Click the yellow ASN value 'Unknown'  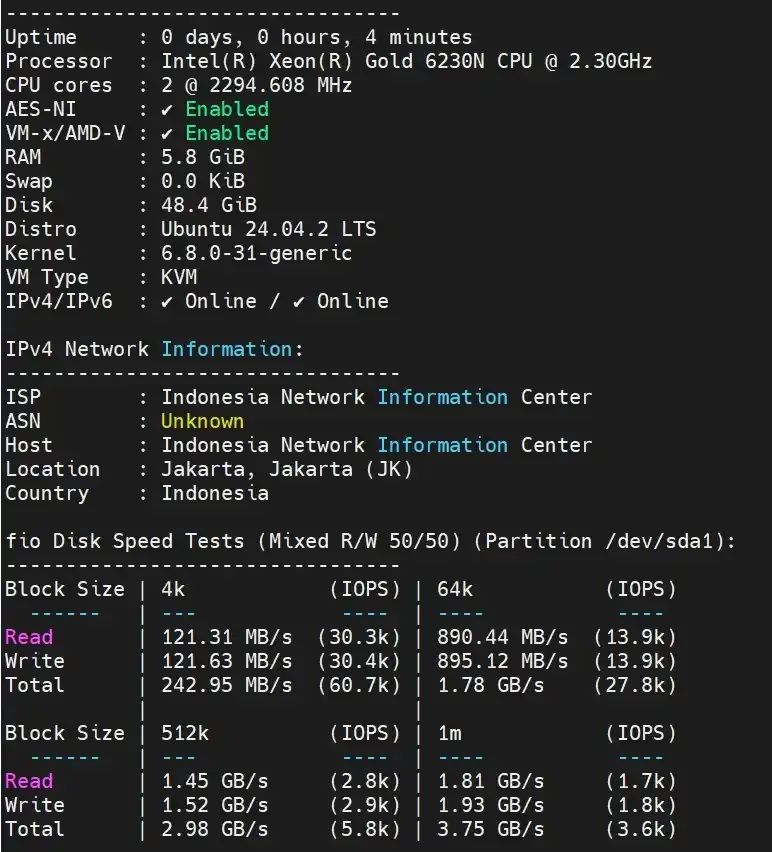tap(203, 421)
